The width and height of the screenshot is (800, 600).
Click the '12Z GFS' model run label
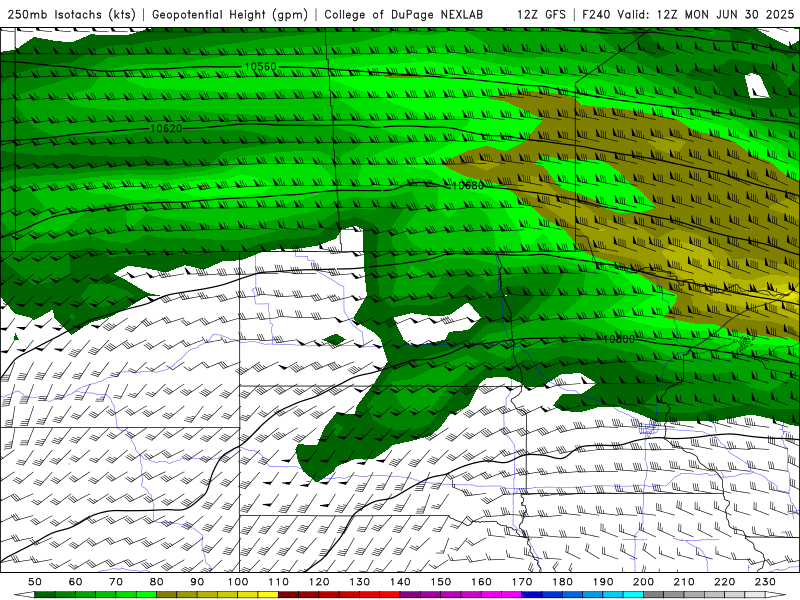(x=541, y=14)
